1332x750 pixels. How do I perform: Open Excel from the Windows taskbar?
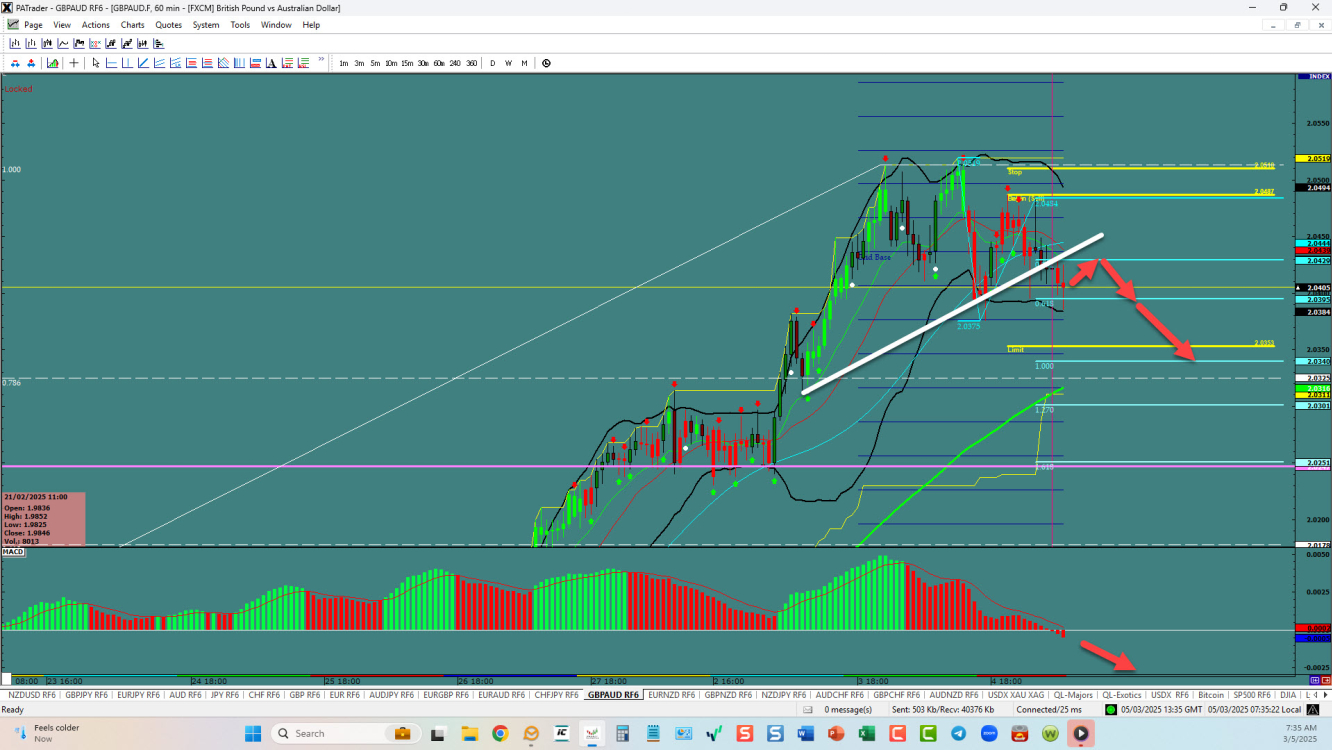[866, 733]
